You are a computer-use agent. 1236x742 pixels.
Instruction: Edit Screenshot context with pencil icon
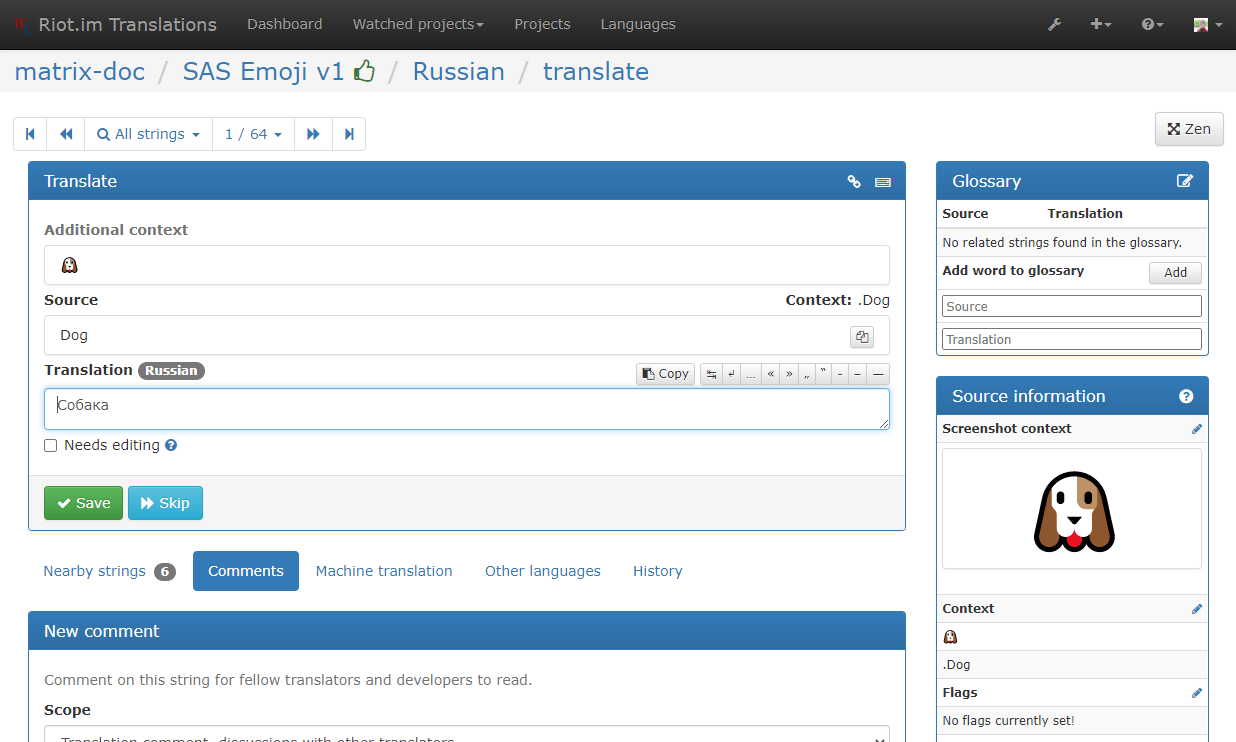click(x=1197, y=429)
